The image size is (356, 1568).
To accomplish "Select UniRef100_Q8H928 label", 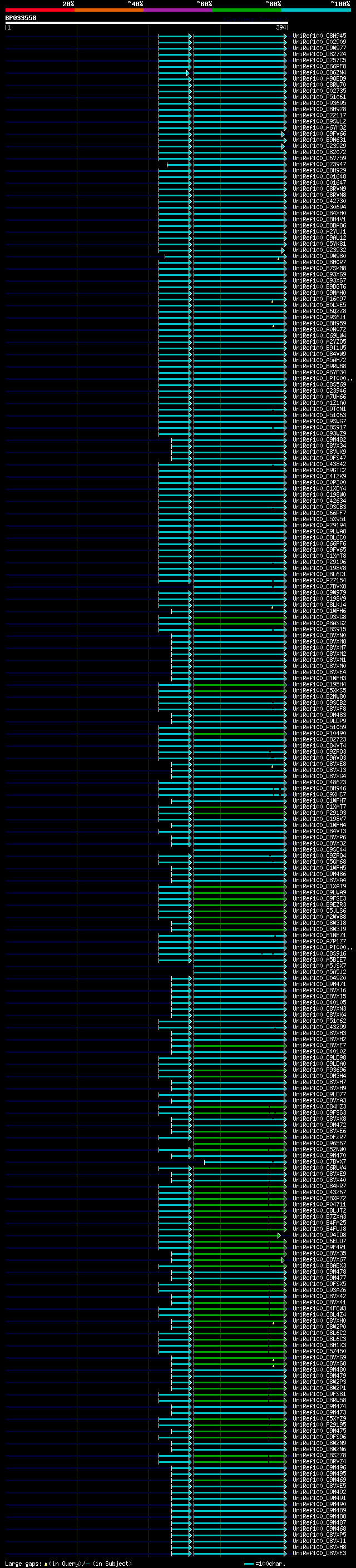I will [319, 109].
